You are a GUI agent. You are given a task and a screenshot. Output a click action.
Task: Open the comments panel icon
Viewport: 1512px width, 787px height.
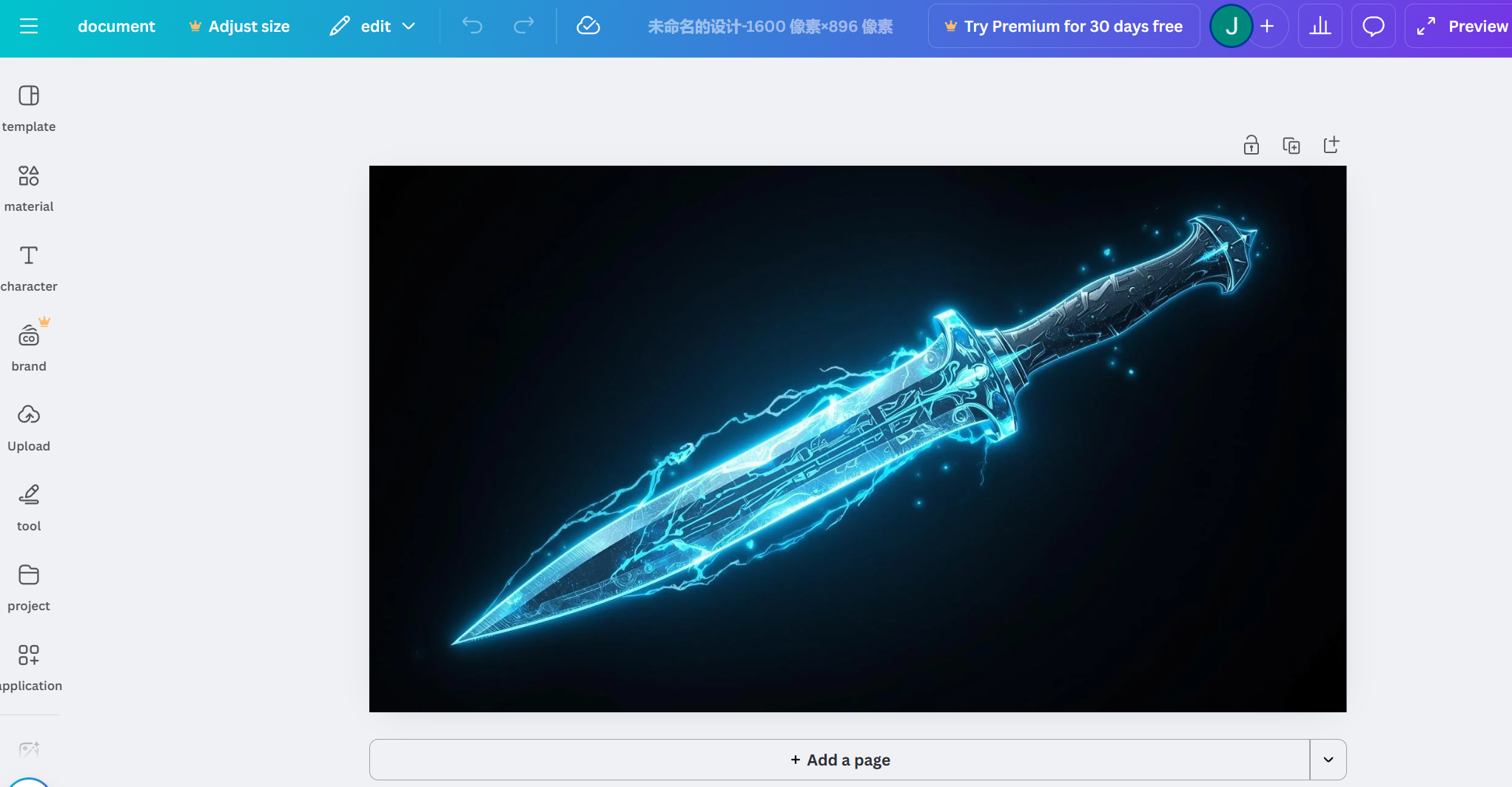1373,26
